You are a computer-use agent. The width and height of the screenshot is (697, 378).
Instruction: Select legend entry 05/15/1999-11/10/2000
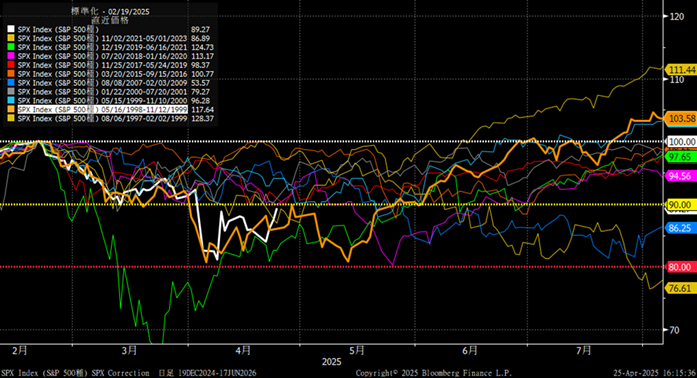(x=103, y=101)
